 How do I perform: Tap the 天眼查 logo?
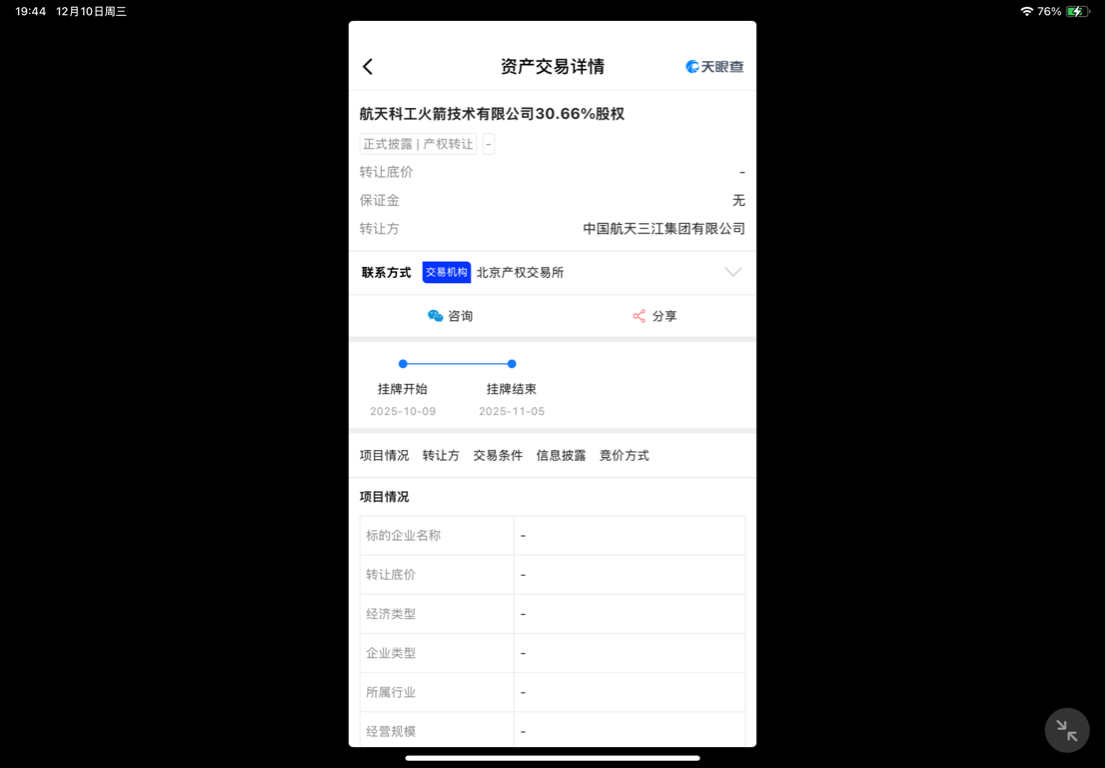(715, 66)
